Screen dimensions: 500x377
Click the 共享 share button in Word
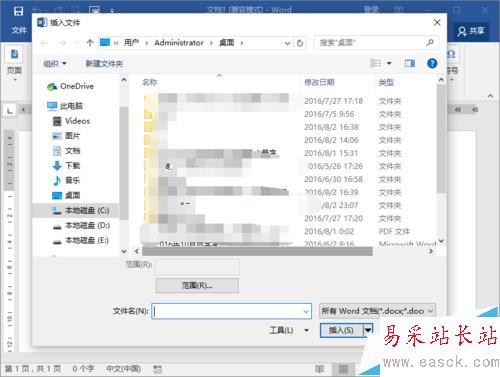pyautogui.click(x=471, y=31)
